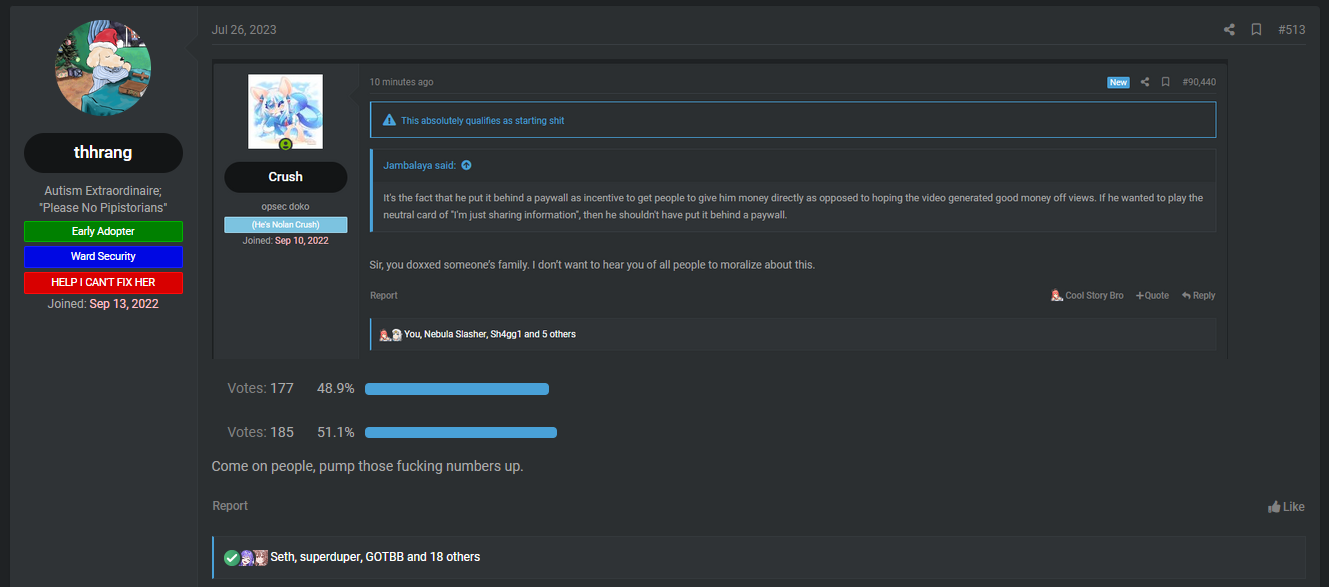Click the warning triangle icon in the notice banner
The height and width of the screenshot is (587, 1329).
[x=389, y=120]
